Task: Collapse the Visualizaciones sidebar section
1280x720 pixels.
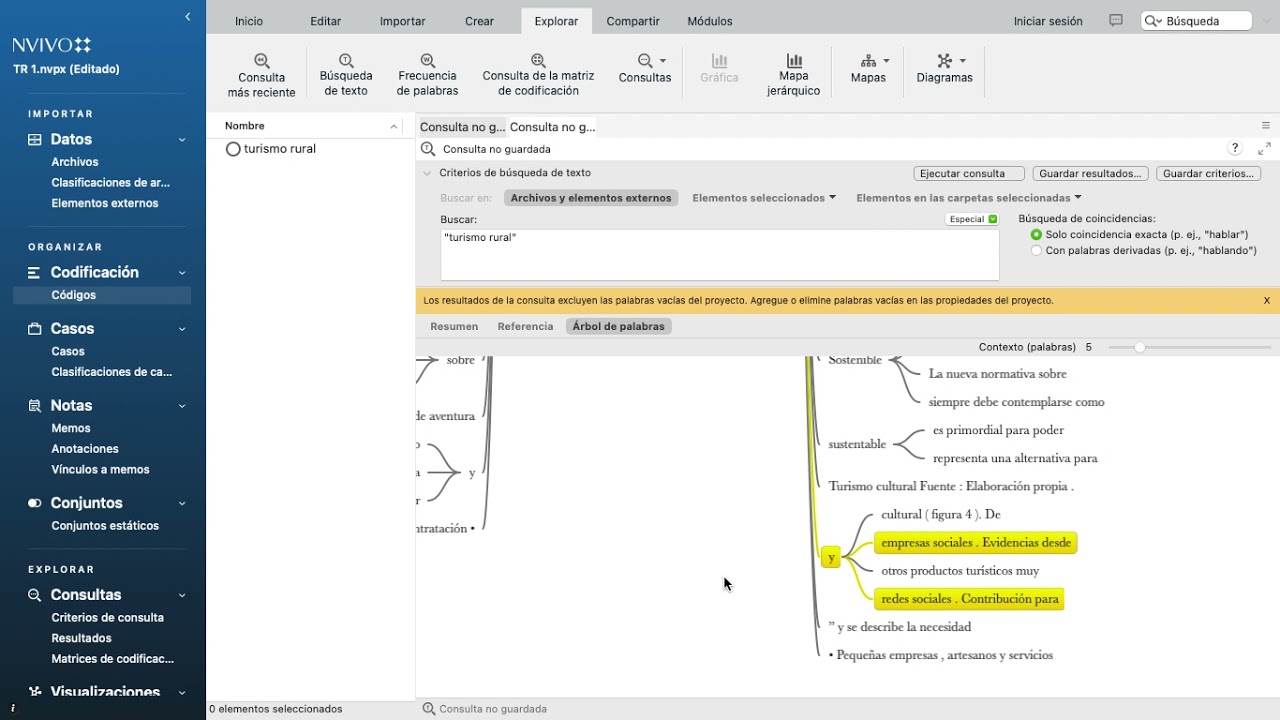Action: point(182,692)
